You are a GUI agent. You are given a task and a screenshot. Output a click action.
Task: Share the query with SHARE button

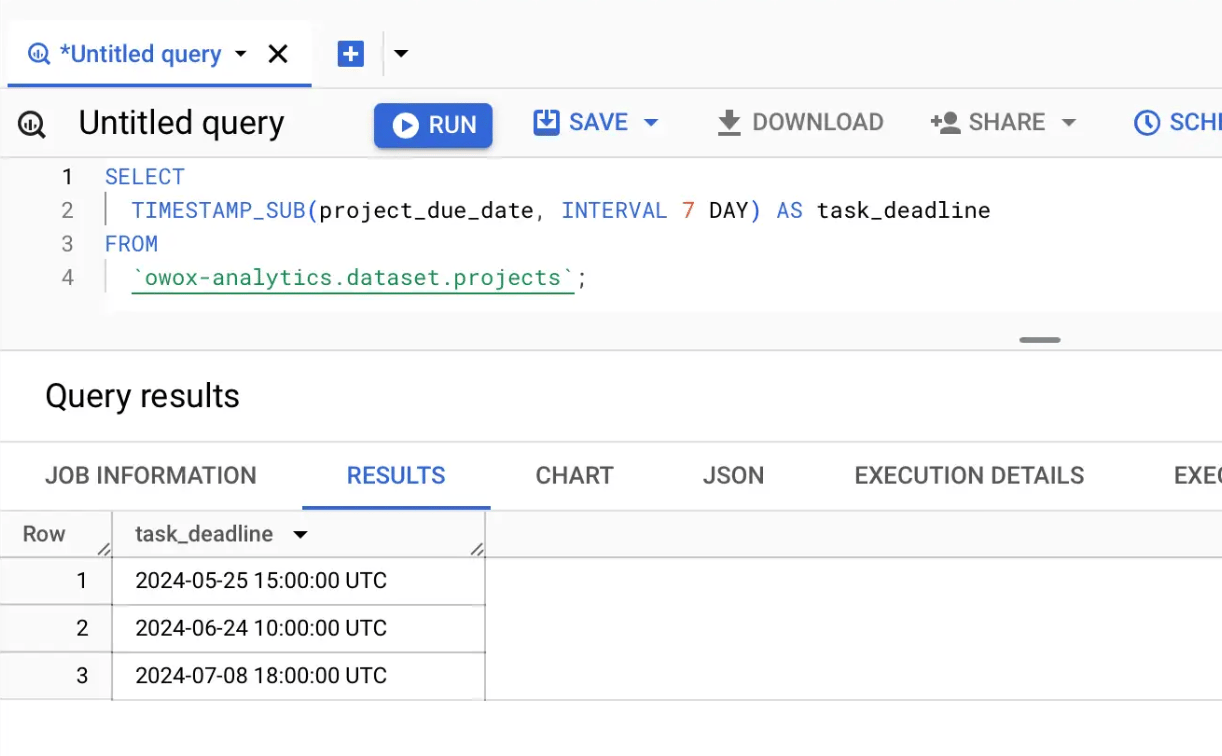(x=988, y=122)
